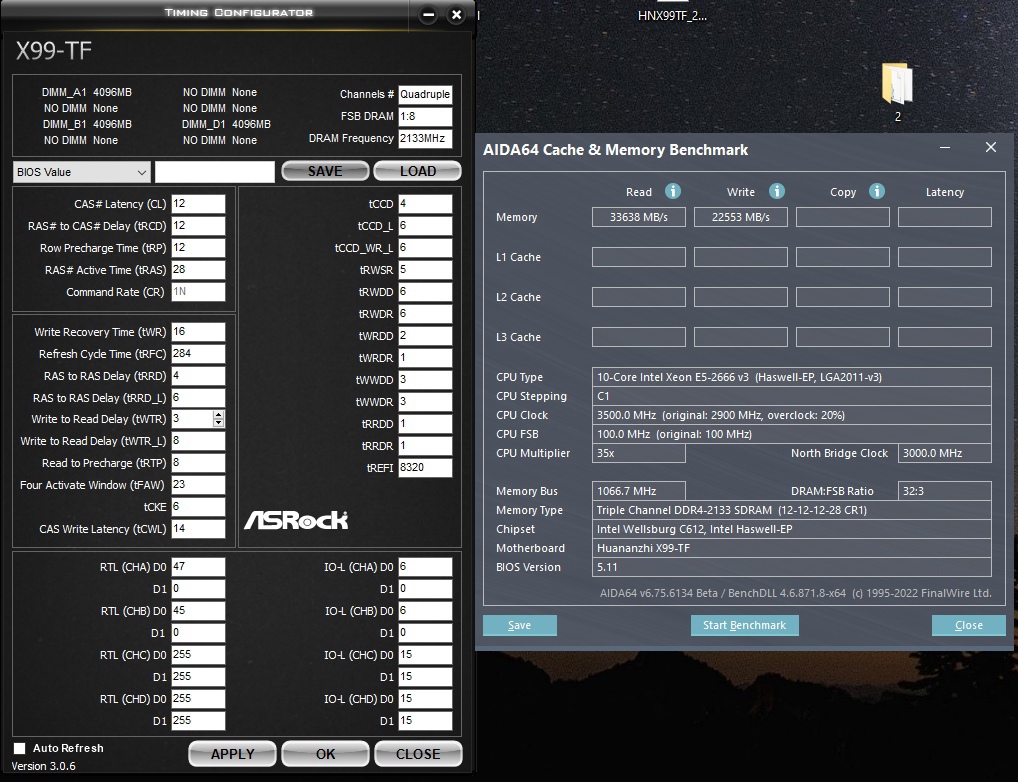Click the Read to Precharge (tRTP) field

coord(198,463)
